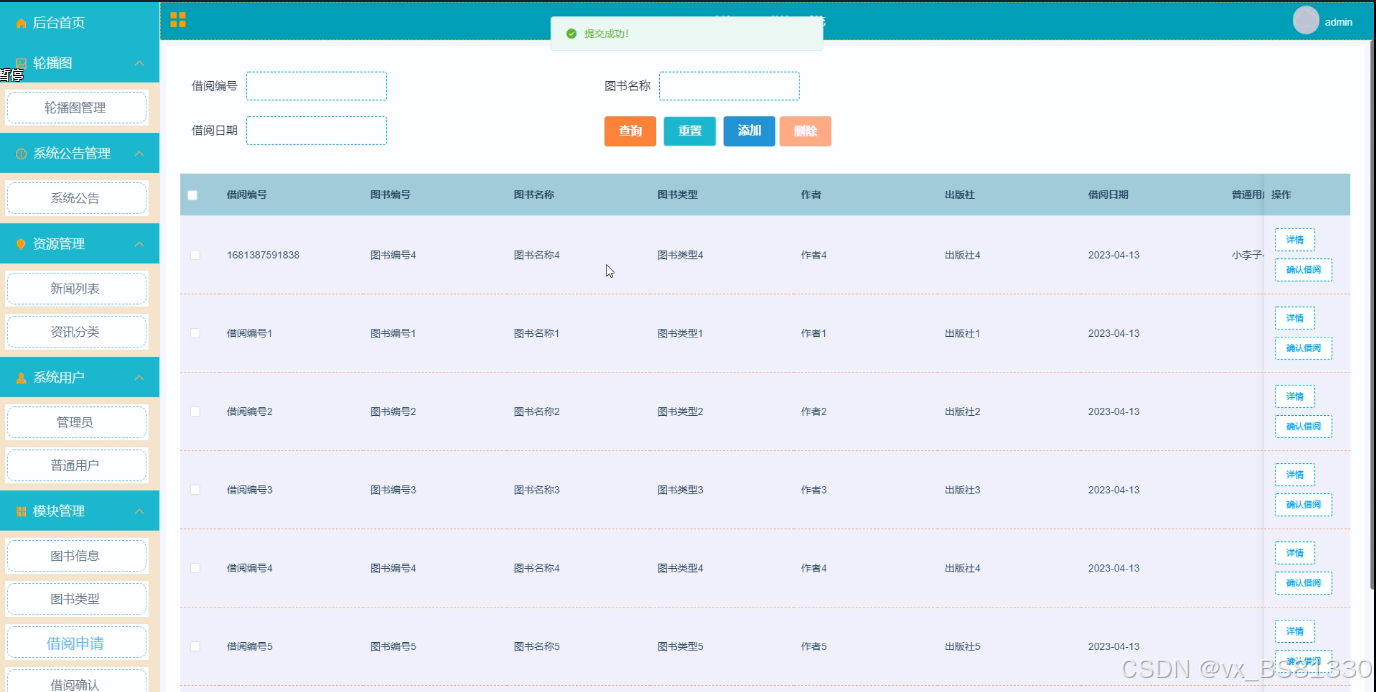Check the box for row 1681387591838
Image resolution: width=1376 pixels, height=692 pixels.
point(195,255)
